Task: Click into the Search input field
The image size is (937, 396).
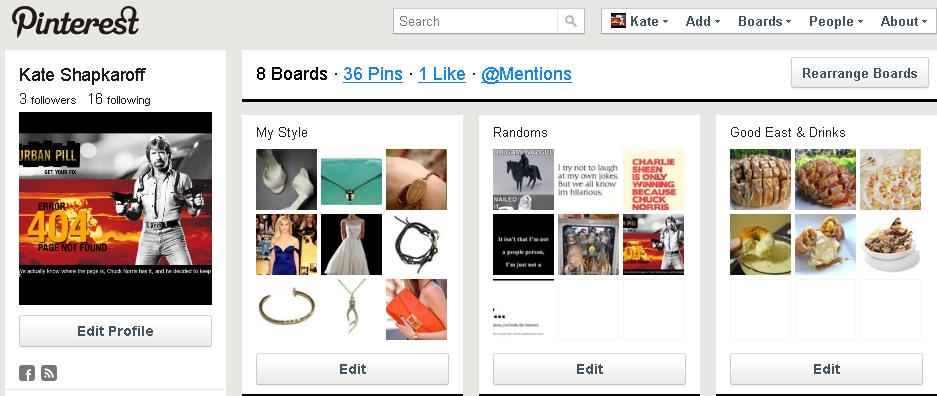Action: [476, 22]
